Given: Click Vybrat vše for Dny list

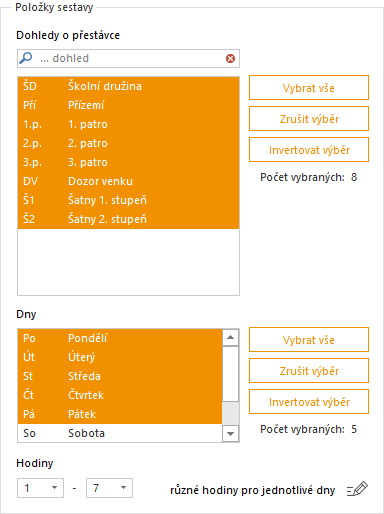Looking at the screenshot, I should tap(309, 340).
